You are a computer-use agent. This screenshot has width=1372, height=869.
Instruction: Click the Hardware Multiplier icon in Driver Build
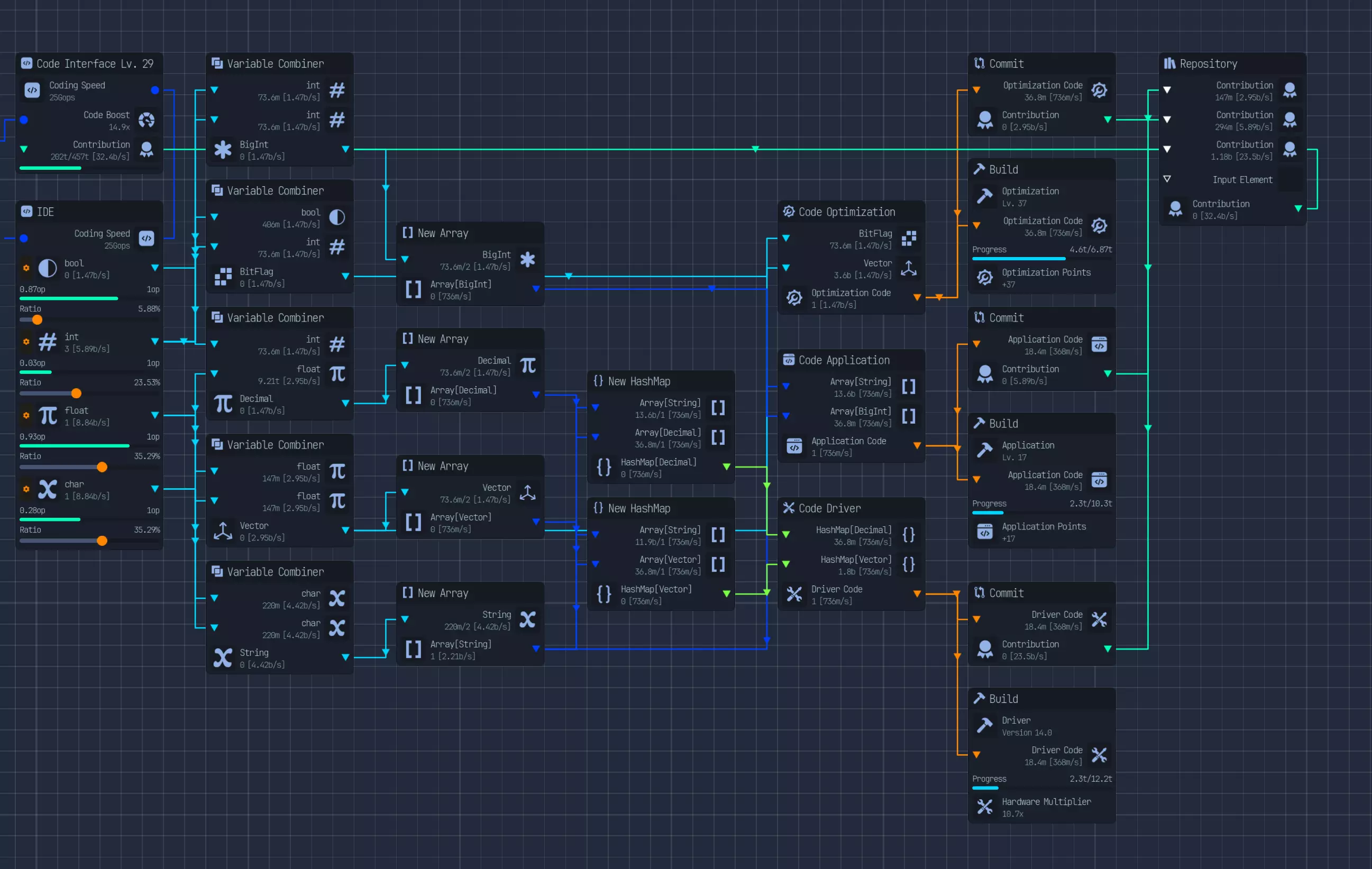[984, 807]
